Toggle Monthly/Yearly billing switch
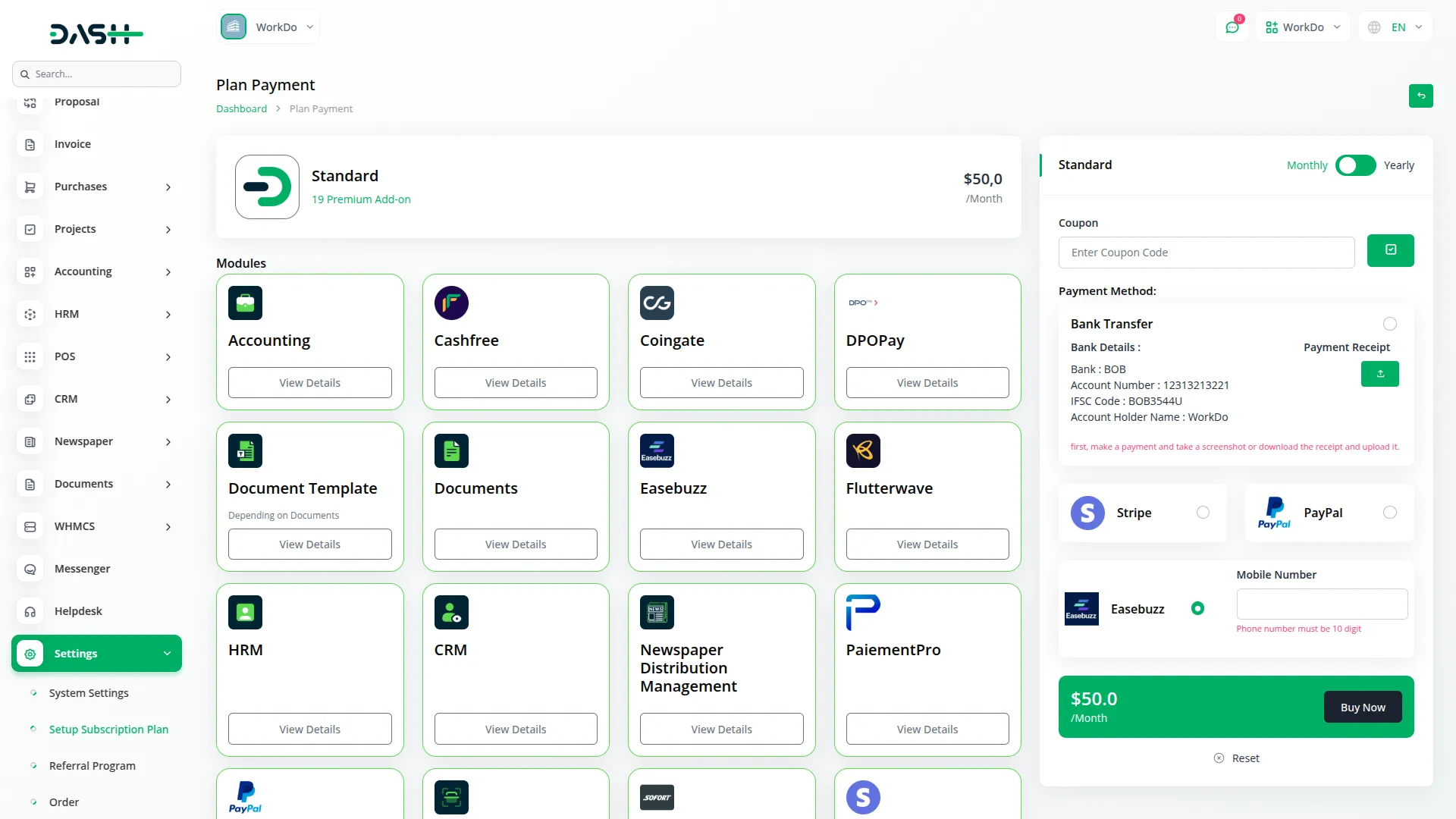 1355,165
